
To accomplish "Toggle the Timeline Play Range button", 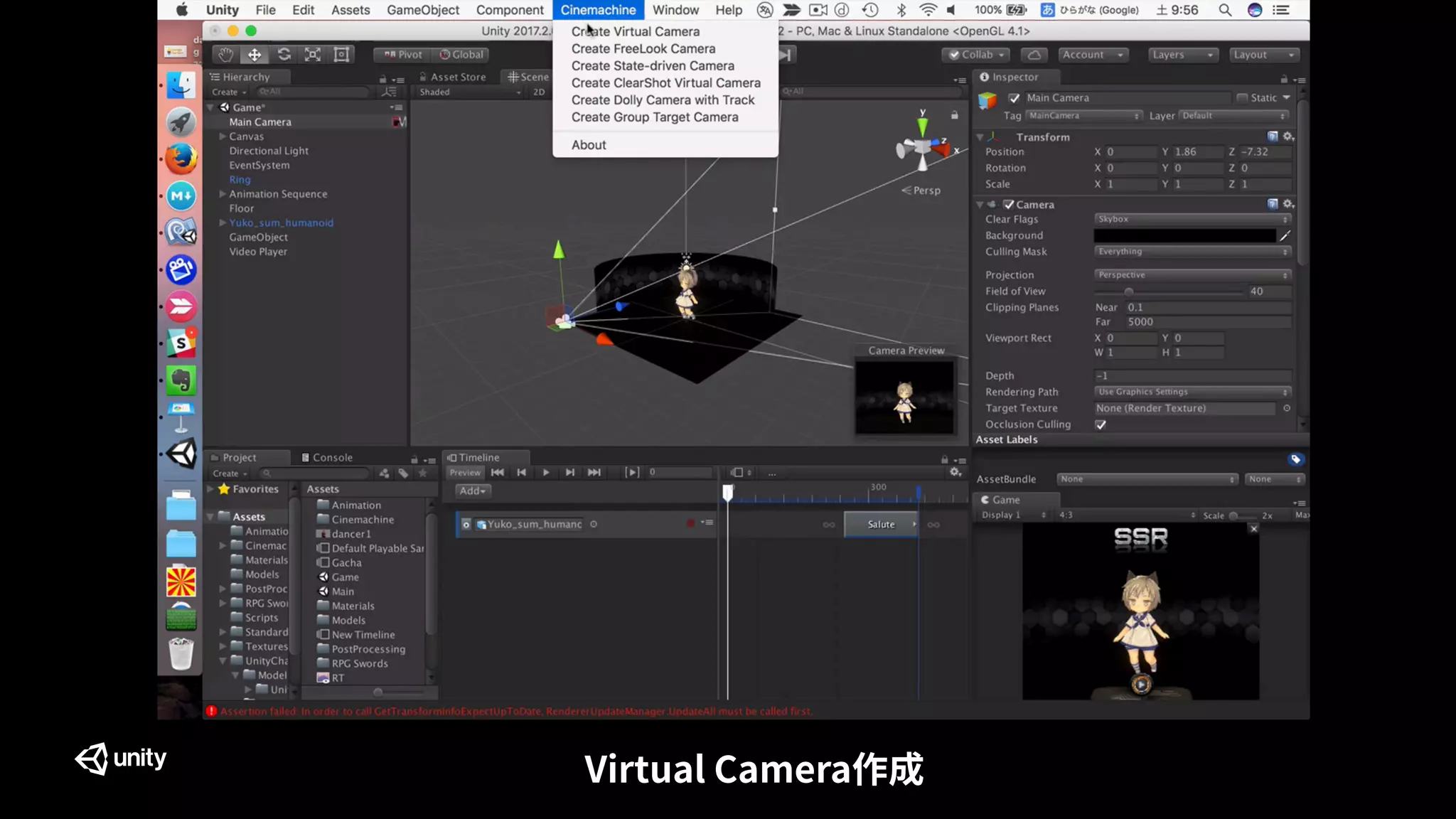I will (x=632, y=473).
